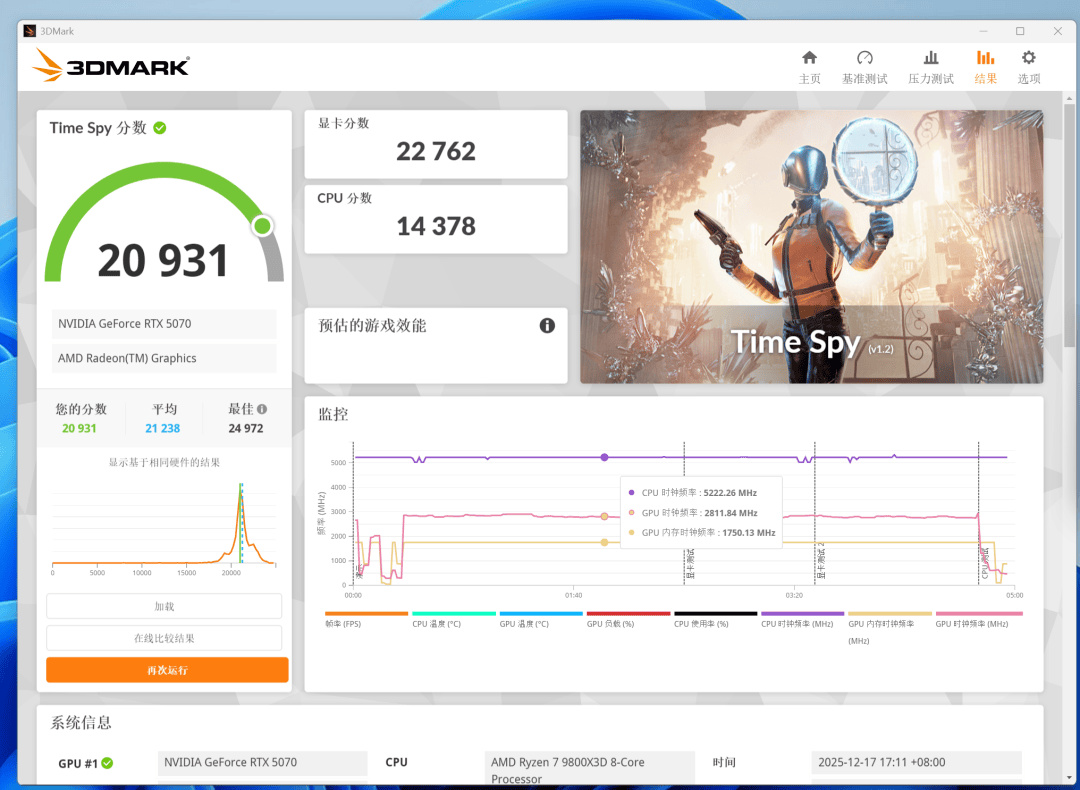This screenshot has width=1080, height=790.
Task: Open the 选项 gear icon
Action: [1028, 58]
